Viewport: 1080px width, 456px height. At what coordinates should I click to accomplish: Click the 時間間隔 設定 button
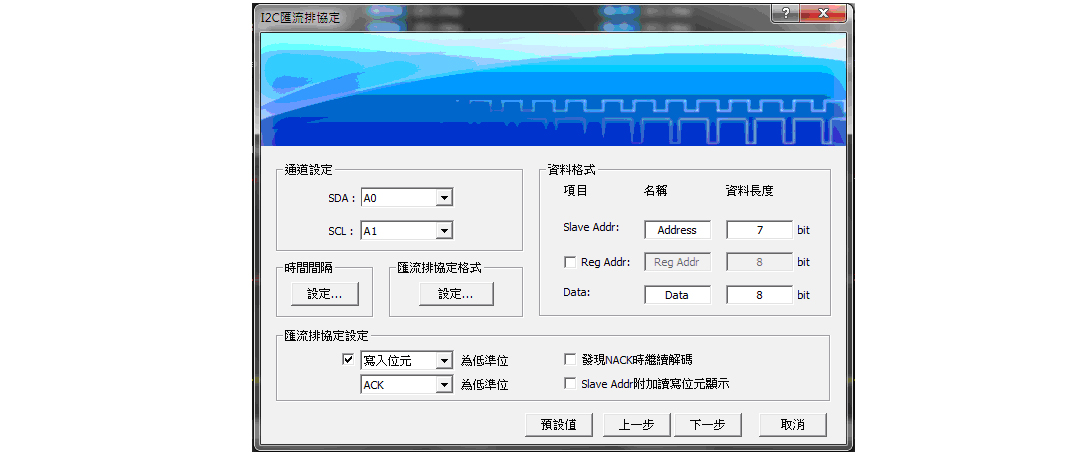coord(324,294)
